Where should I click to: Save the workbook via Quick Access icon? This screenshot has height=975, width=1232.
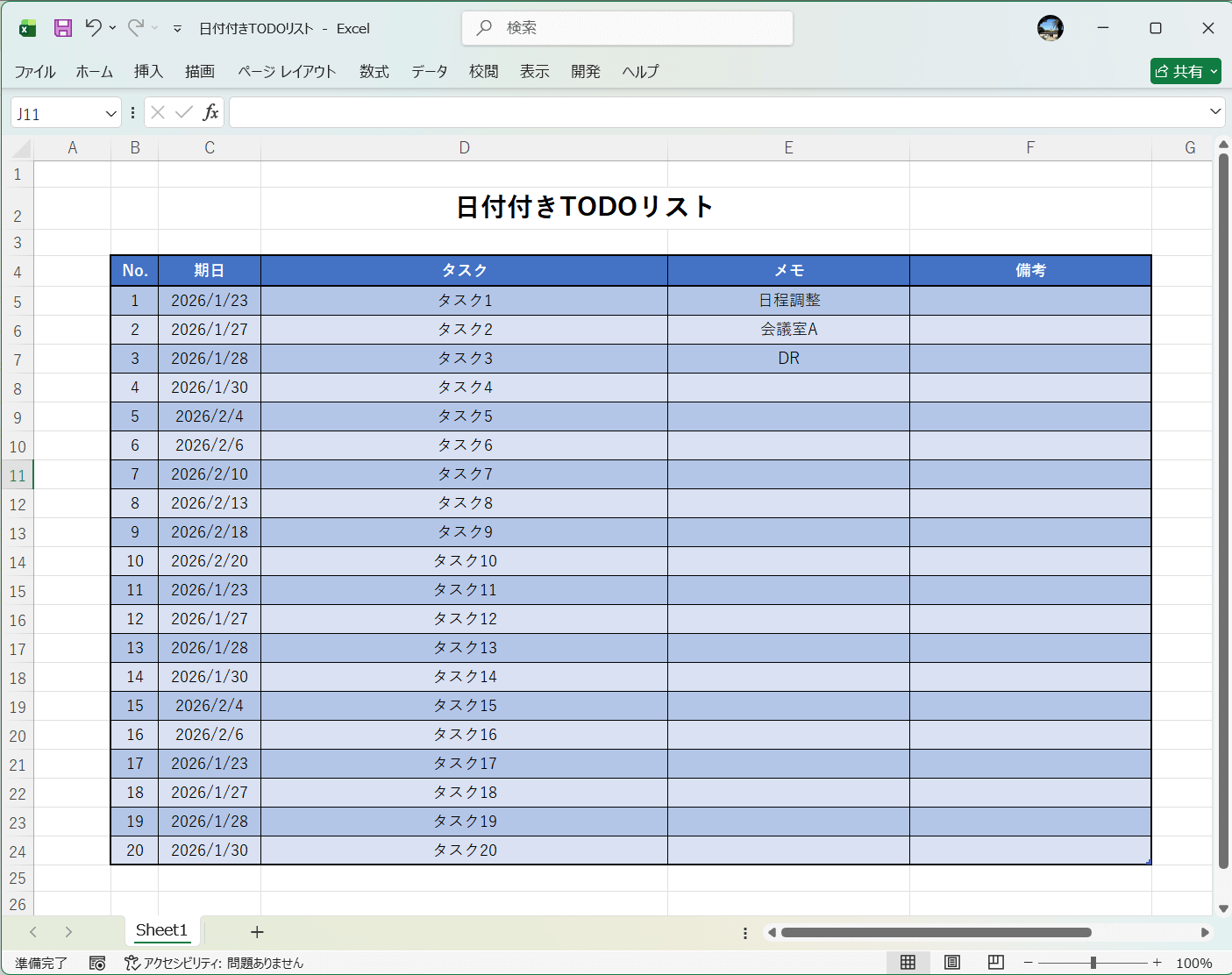coord(62,27)
